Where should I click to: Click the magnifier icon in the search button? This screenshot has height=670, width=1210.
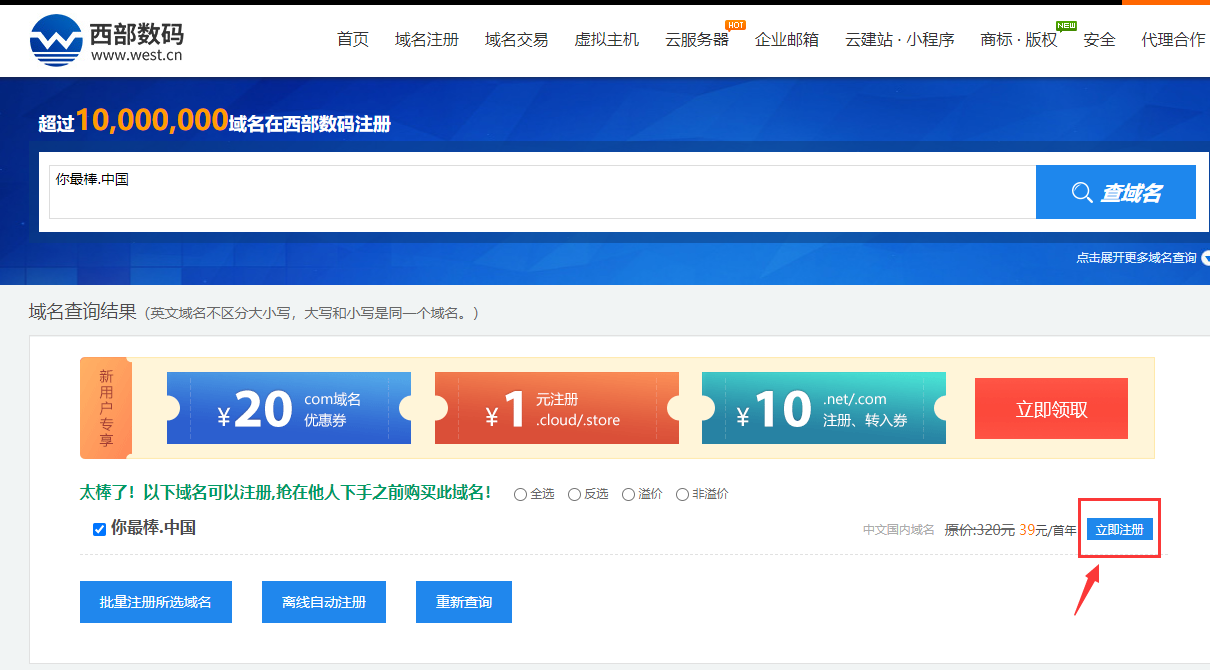pyautogui.click(x=1084, y=191)
